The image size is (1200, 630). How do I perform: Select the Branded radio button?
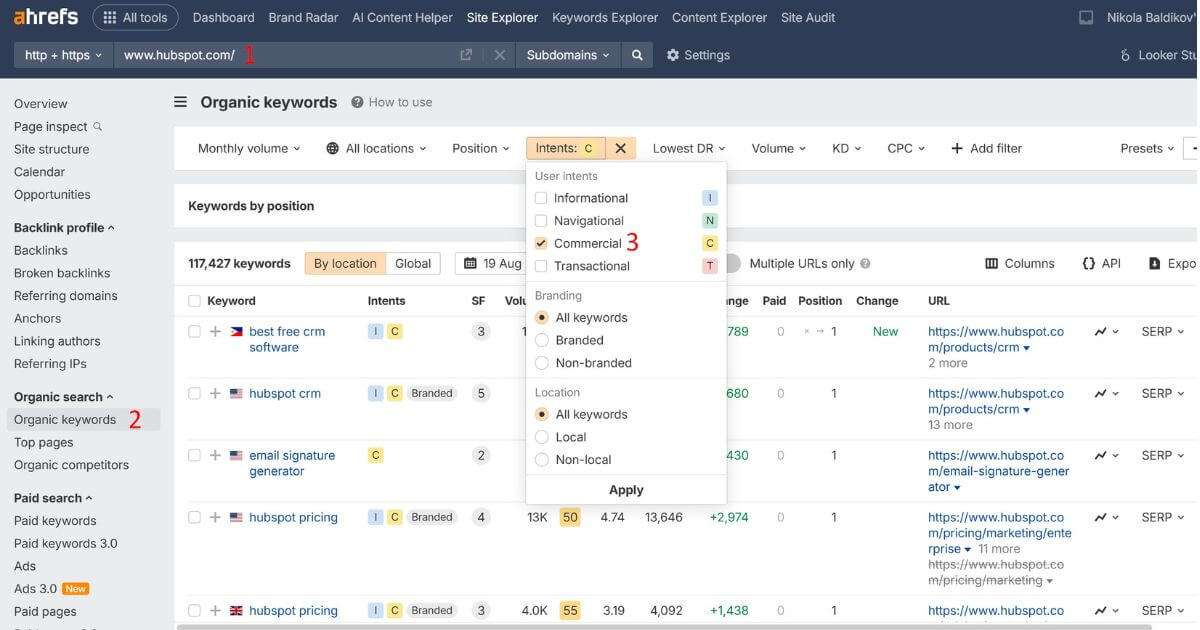540,339
